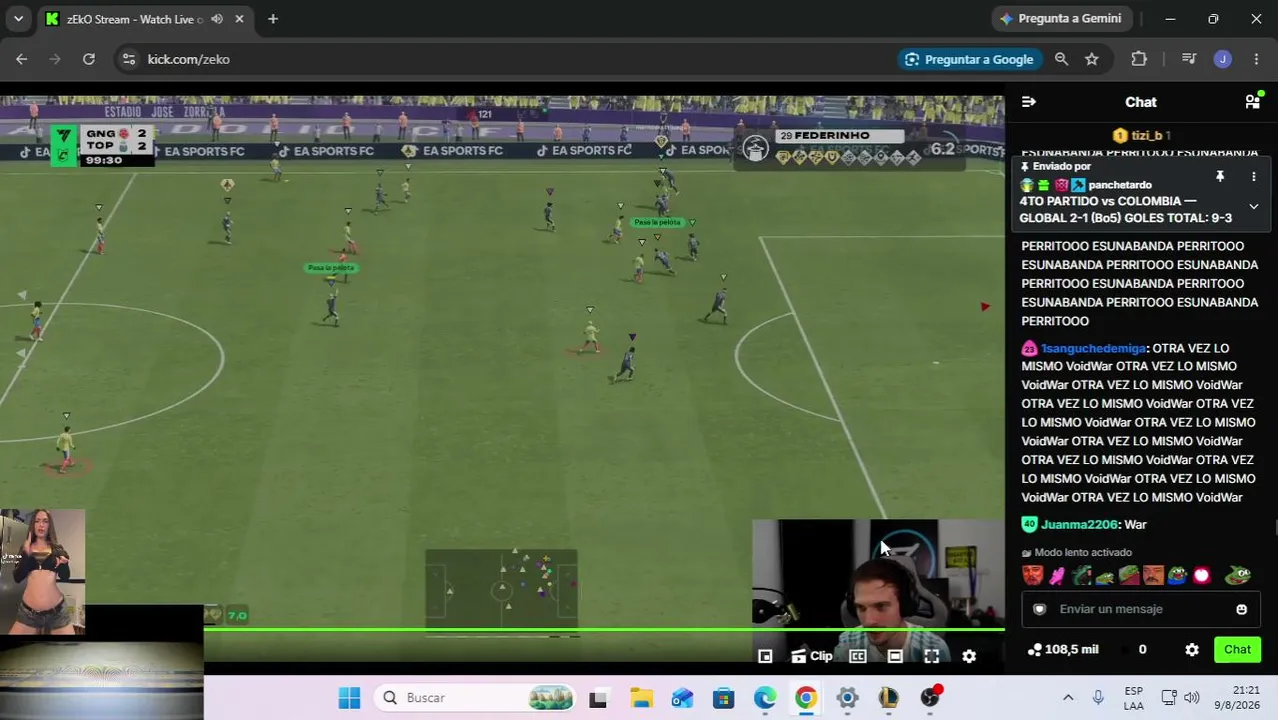1278x720 pixels.
Task: Open the Windows Start menu
Action: tap(349, 698)
